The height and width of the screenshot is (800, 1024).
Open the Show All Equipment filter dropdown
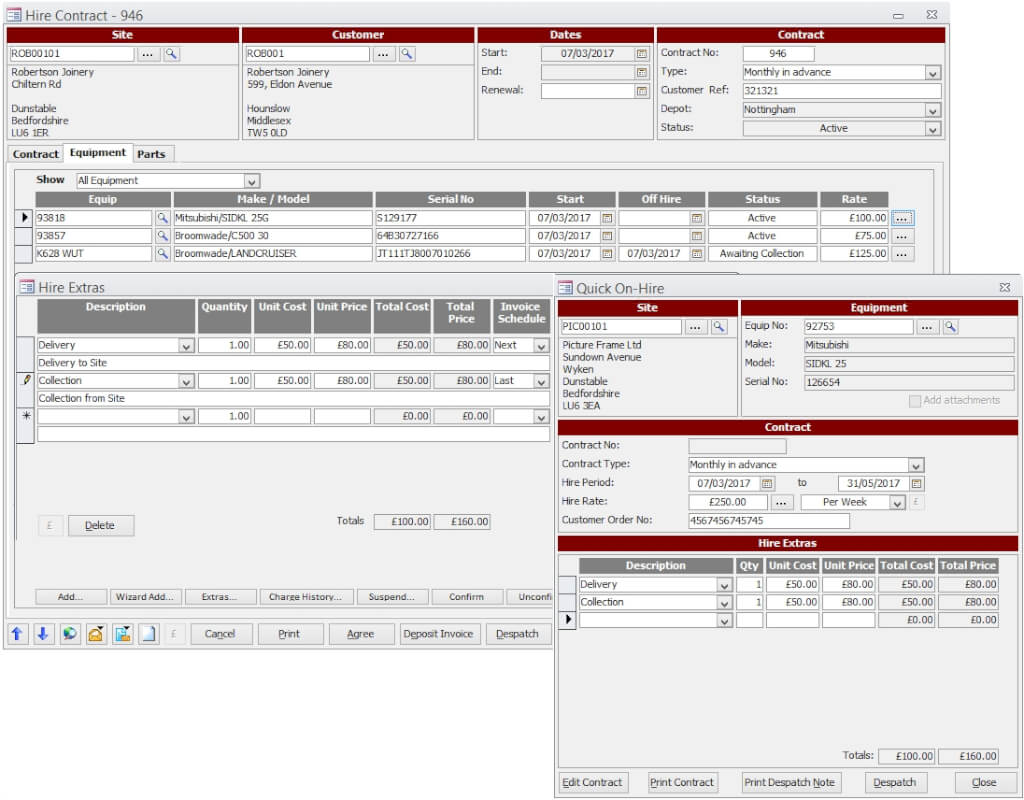coord(250,180)
